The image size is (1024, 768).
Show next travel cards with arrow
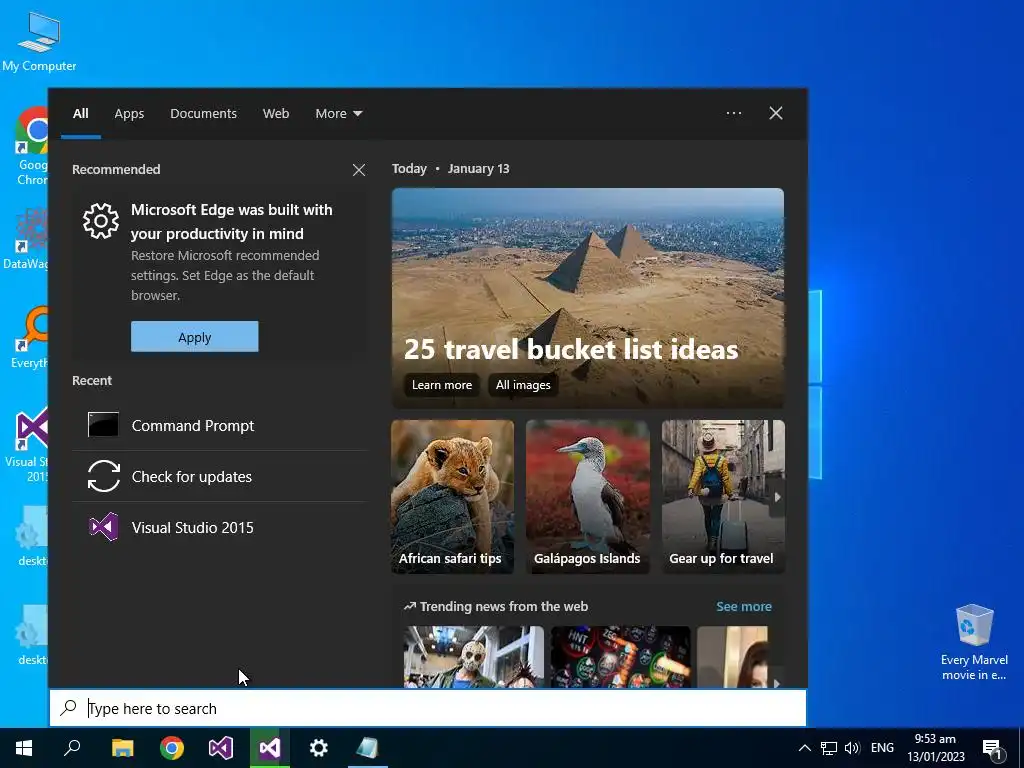click(x=777, y=497)
